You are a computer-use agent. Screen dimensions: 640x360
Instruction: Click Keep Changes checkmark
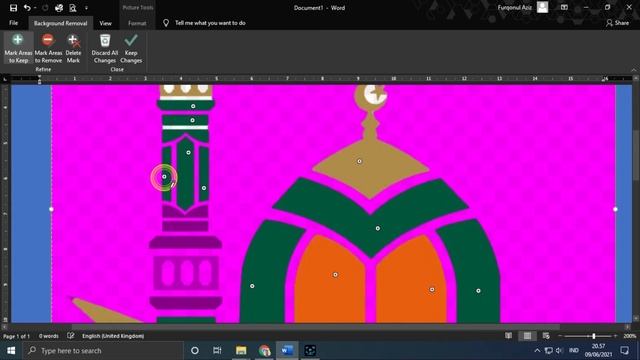point(131,48)
